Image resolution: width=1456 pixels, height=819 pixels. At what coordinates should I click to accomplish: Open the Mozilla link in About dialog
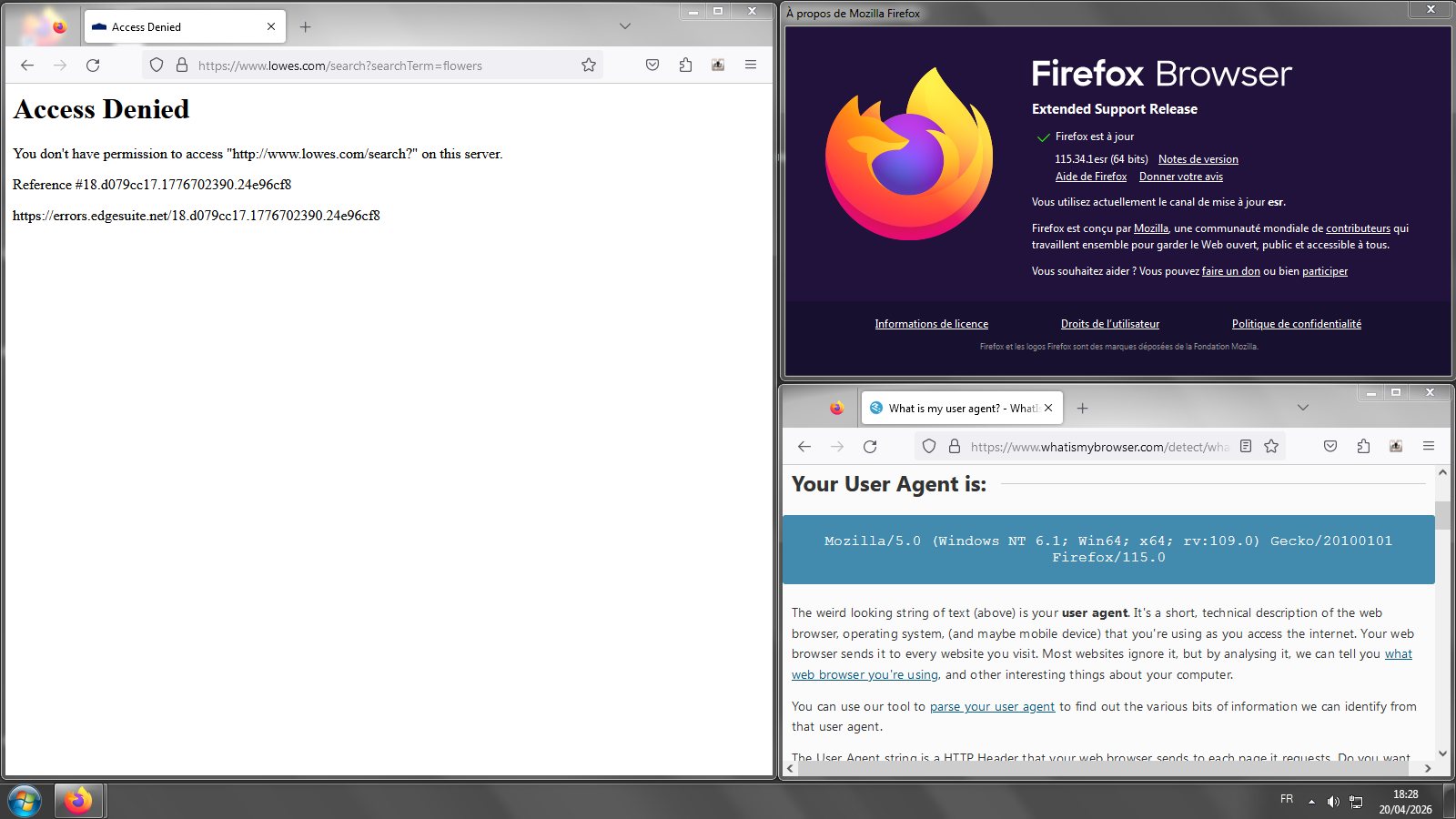pos(1151,228)
